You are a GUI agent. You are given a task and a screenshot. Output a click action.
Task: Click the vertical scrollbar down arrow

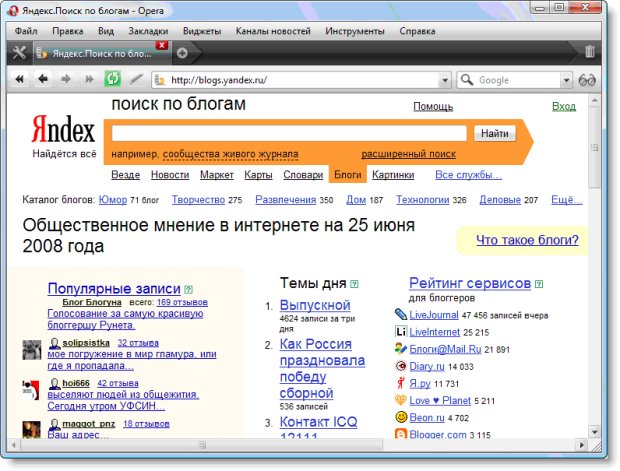(x=594, y=432)
